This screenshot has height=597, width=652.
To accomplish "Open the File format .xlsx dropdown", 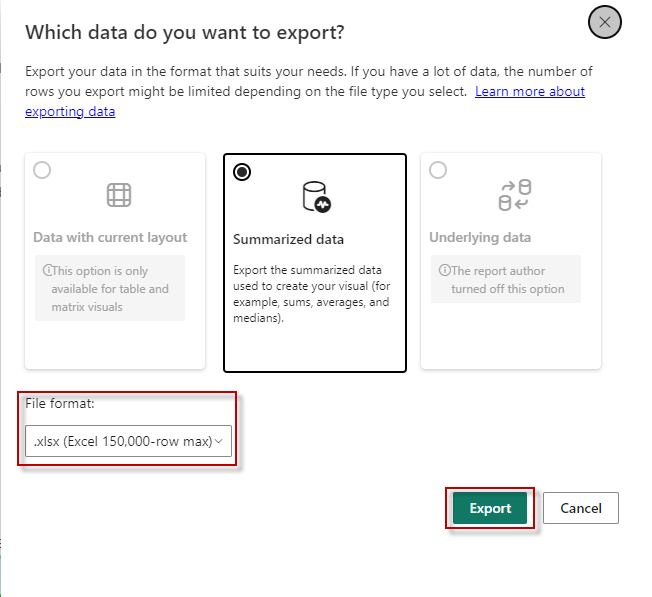I will (x=127, y=441).
